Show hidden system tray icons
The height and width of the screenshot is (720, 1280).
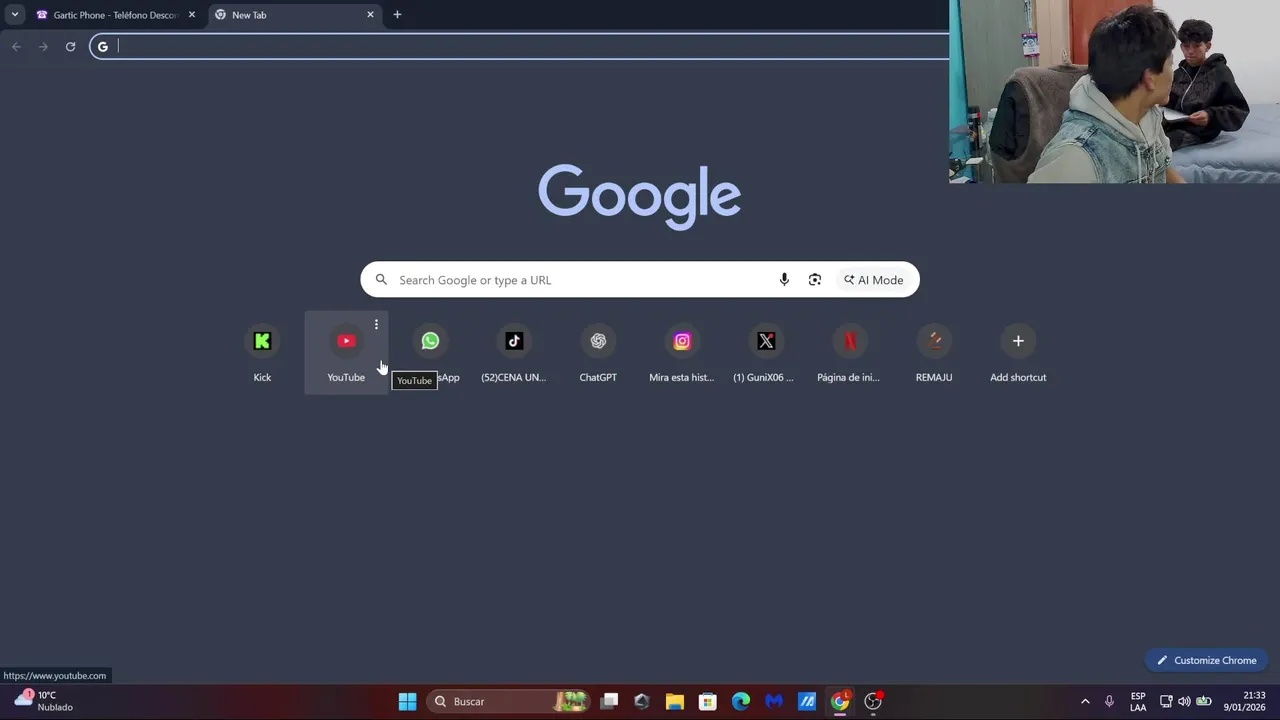pyautogui.click(x=1085, y=701)
